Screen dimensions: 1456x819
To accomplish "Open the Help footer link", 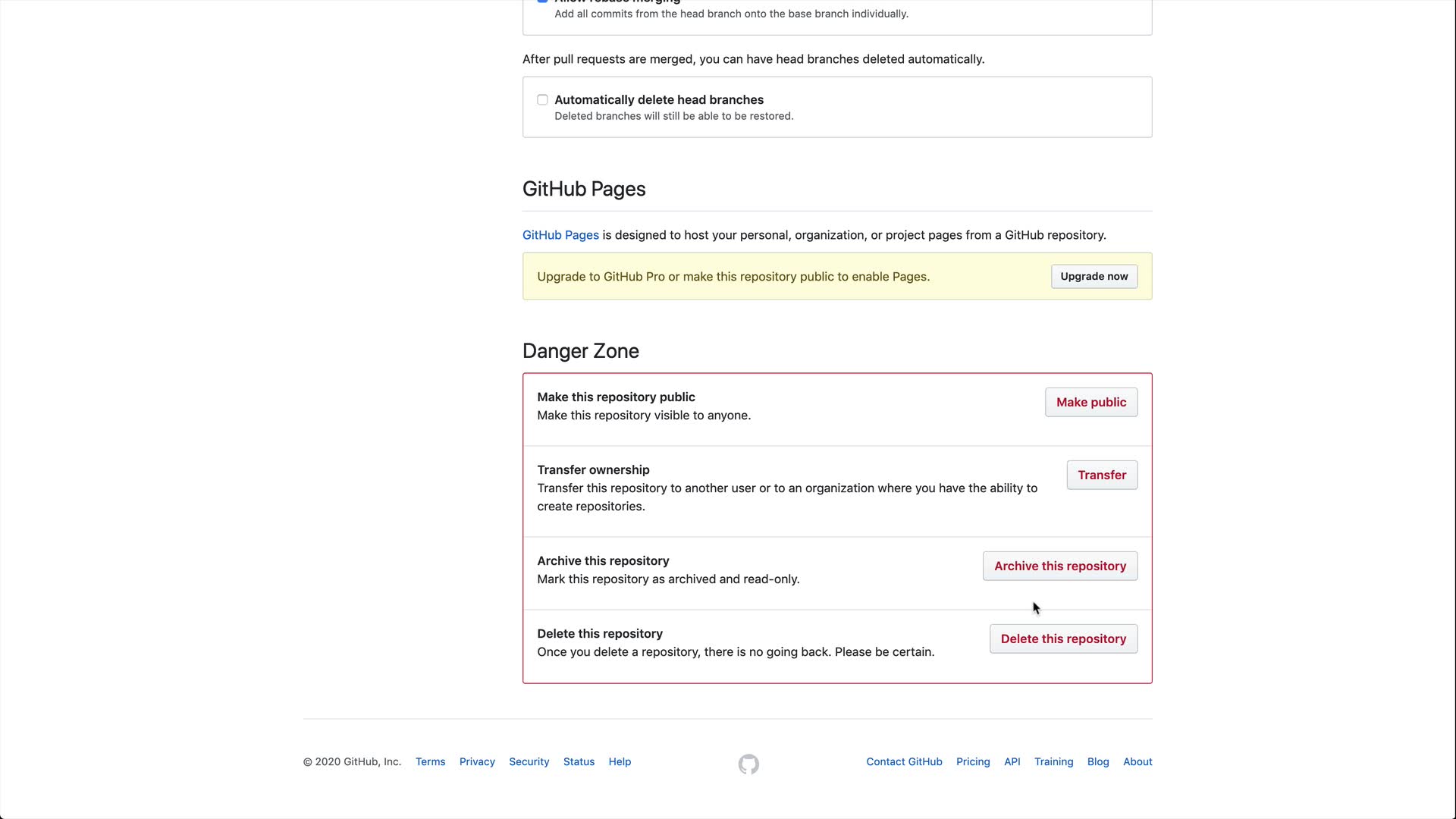I will click(x=620, y=761).
